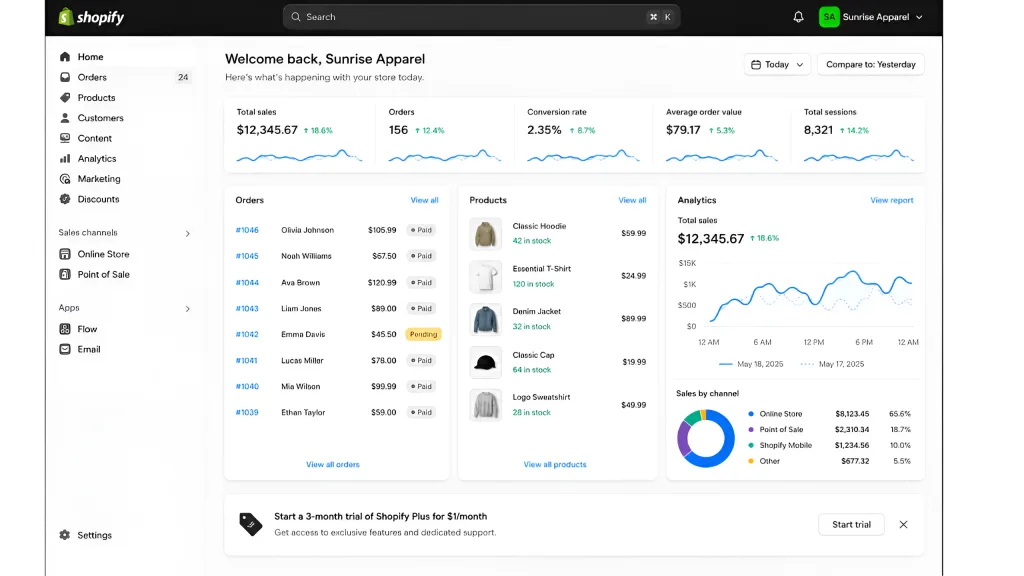This screenshot has height=576, width=1024.
Task: Click the Point of Sale icon
Action: (65, 274)
